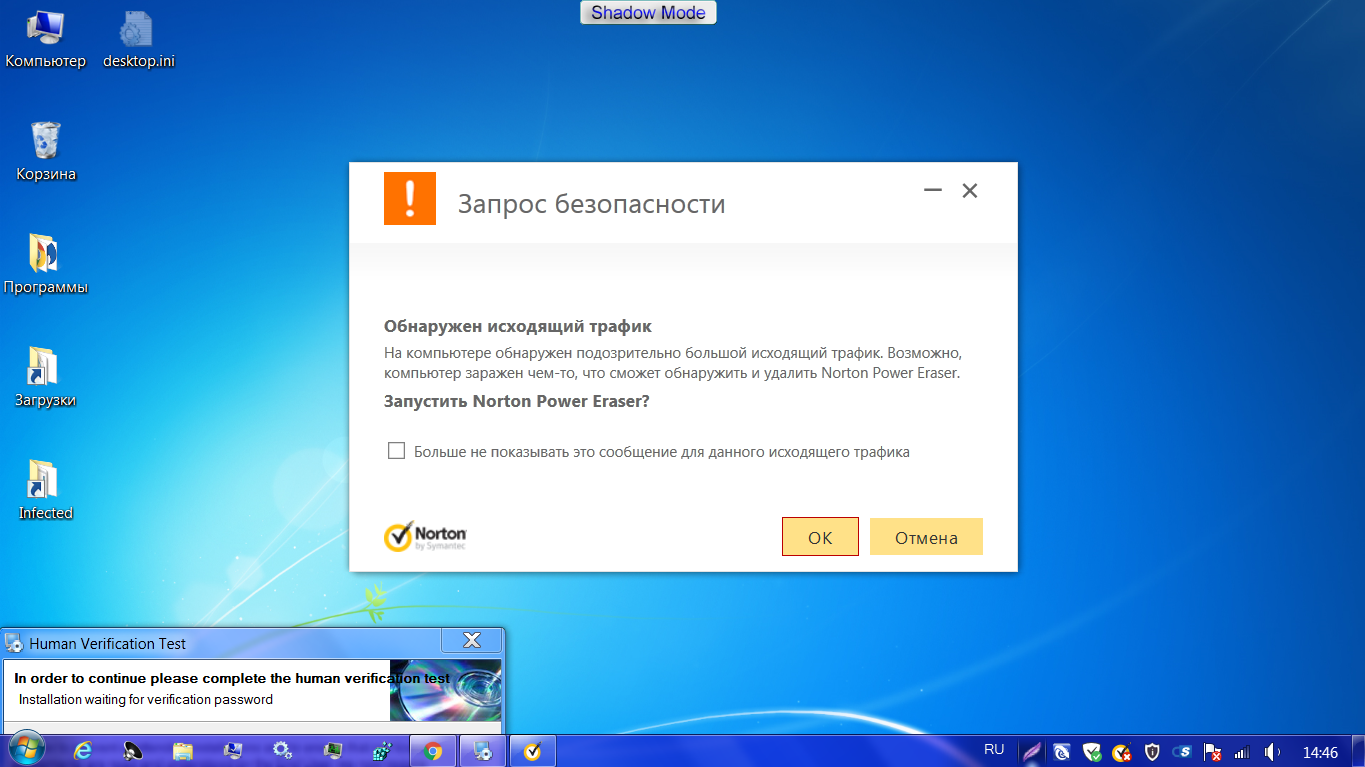Close the Human Verification Test window
The width and height of the screenshot is (1365, 767).
pos(472,641)
